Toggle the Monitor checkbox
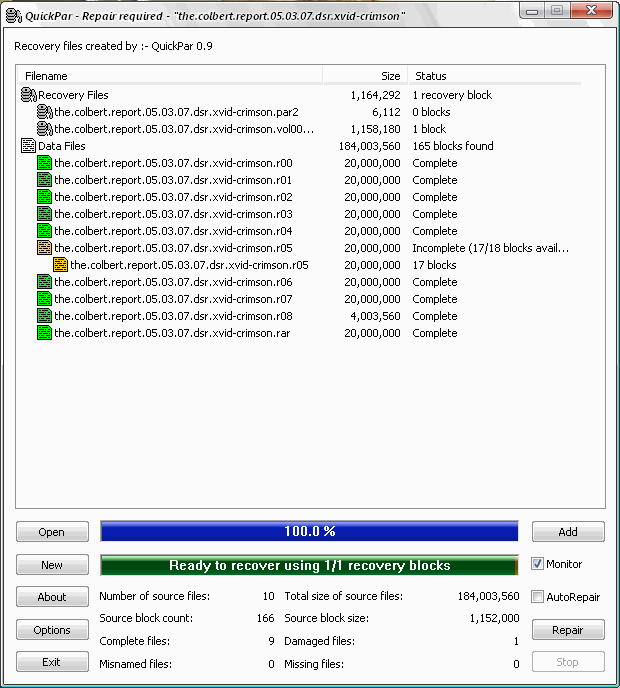The width and height of the screenshot is (620, 688). click(537, 563)
